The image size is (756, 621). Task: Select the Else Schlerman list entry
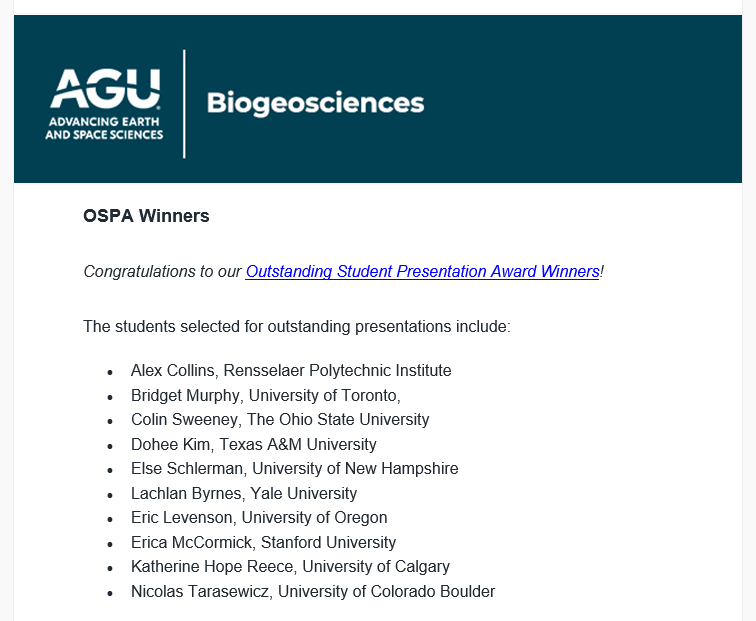294,468
